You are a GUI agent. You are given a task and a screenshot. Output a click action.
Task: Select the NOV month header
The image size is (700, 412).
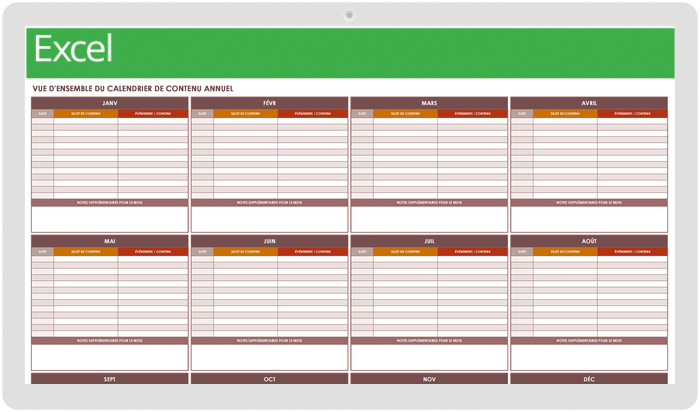pos(429,379)
